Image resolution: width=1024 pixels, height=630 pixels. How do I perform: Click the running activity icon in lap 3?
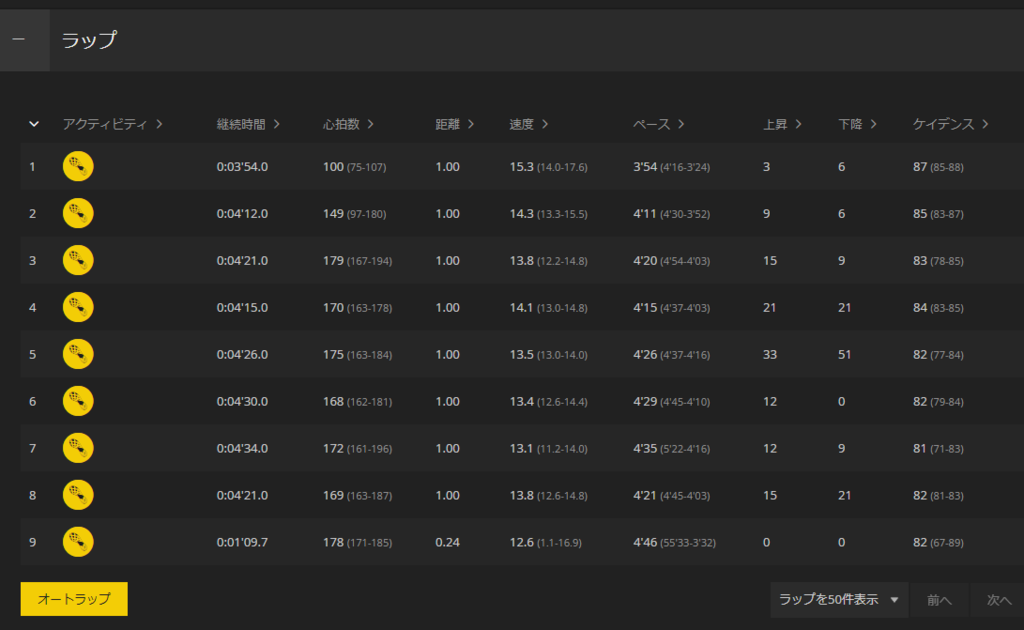(78, 260)
